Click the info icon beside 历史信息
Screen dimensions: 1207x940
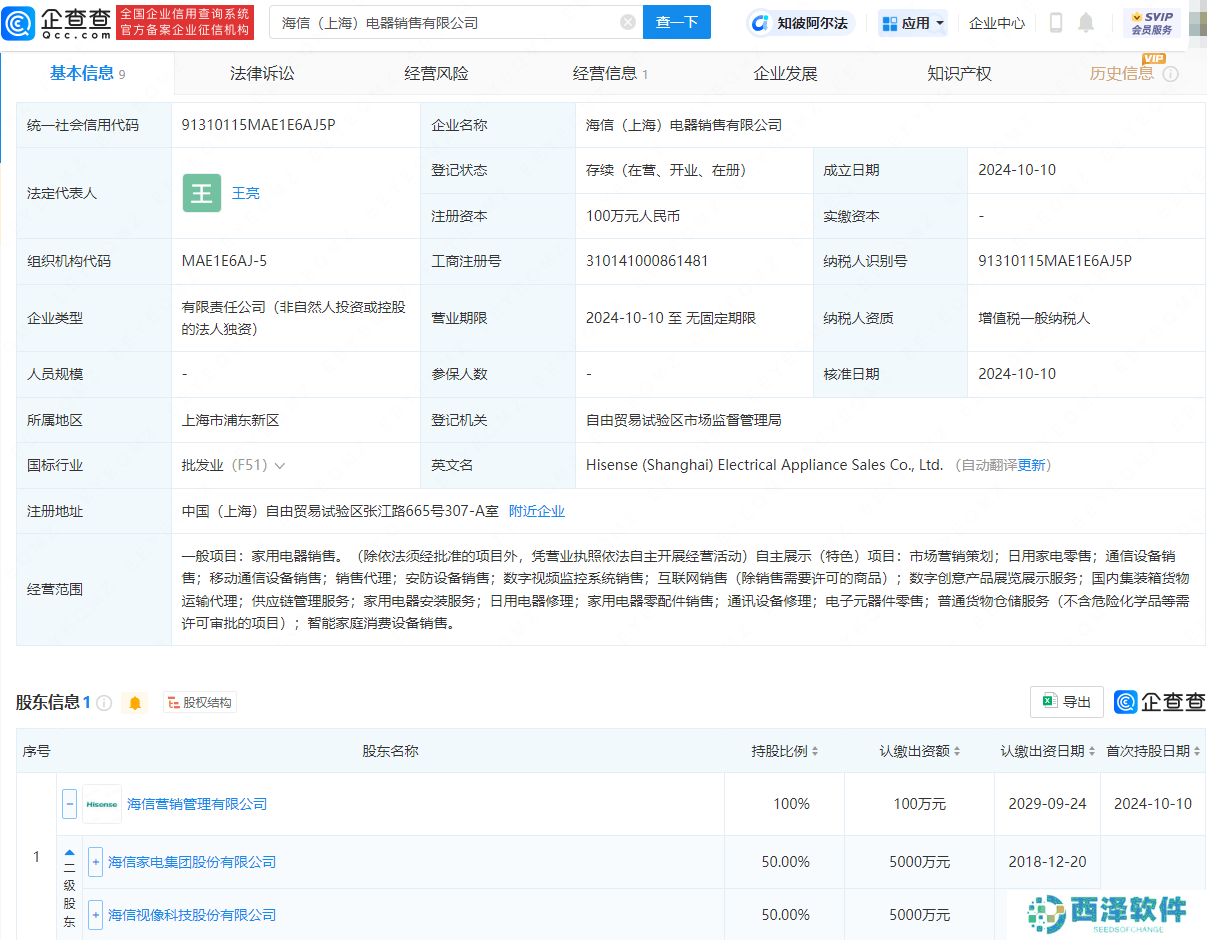(x=1171, y=74)
